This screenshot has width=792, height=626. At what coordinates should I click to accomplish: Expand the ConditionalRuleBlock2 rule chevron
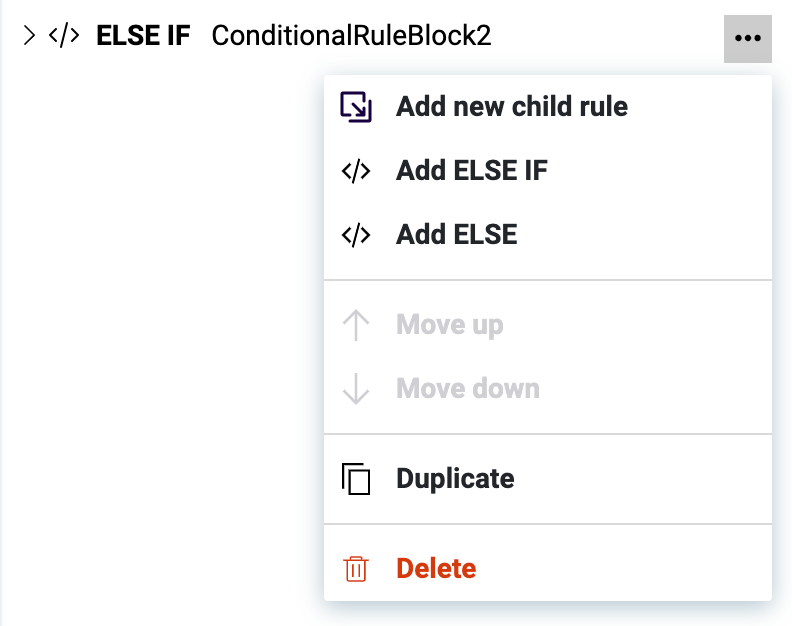(29, 37)
